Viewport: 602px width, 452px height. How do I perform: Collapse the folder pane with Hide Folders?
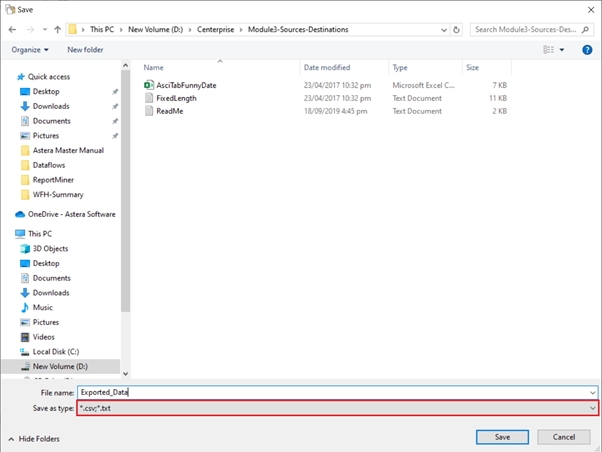click(x=34, y=438)
